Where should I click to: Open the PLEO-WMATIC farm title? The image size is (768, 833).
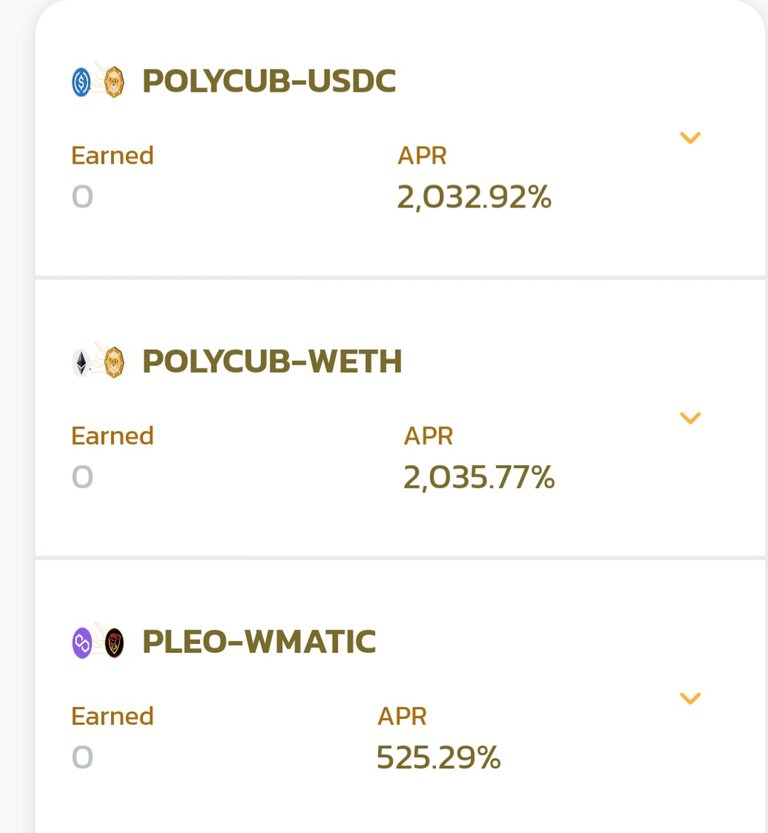259,642
